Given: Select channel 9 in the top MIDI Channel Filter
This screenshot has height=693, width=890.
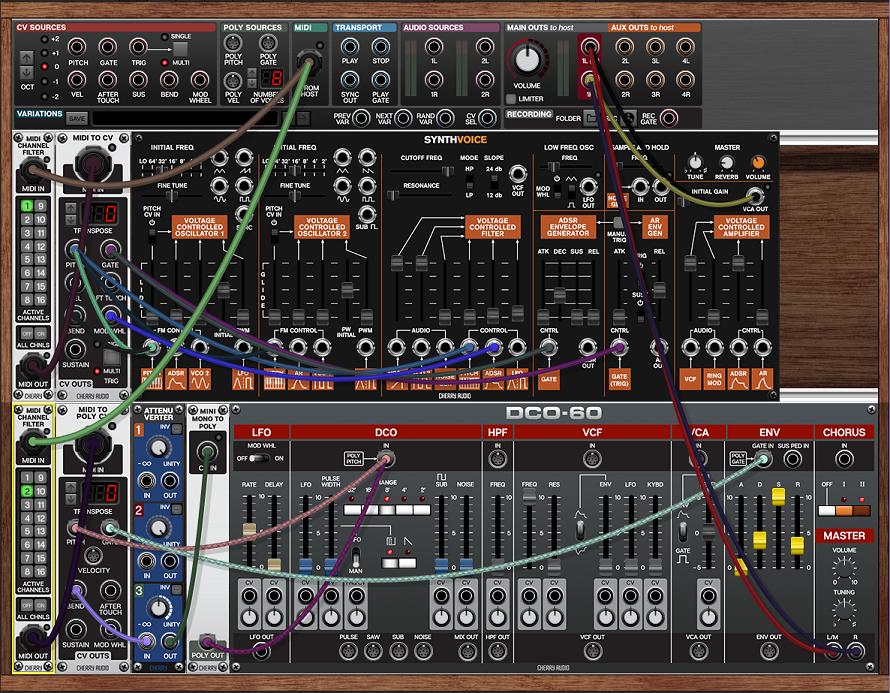Looking at the screenshot, I should 40,206.
